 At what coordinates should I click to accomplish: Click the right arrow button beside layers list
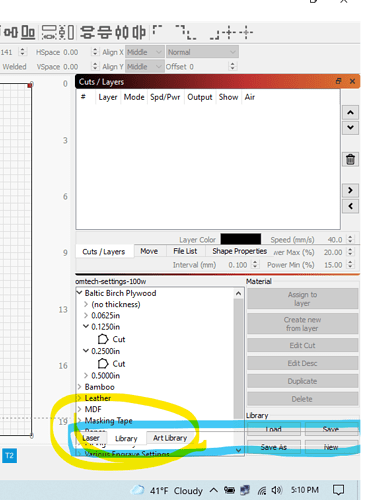(350, 190)
